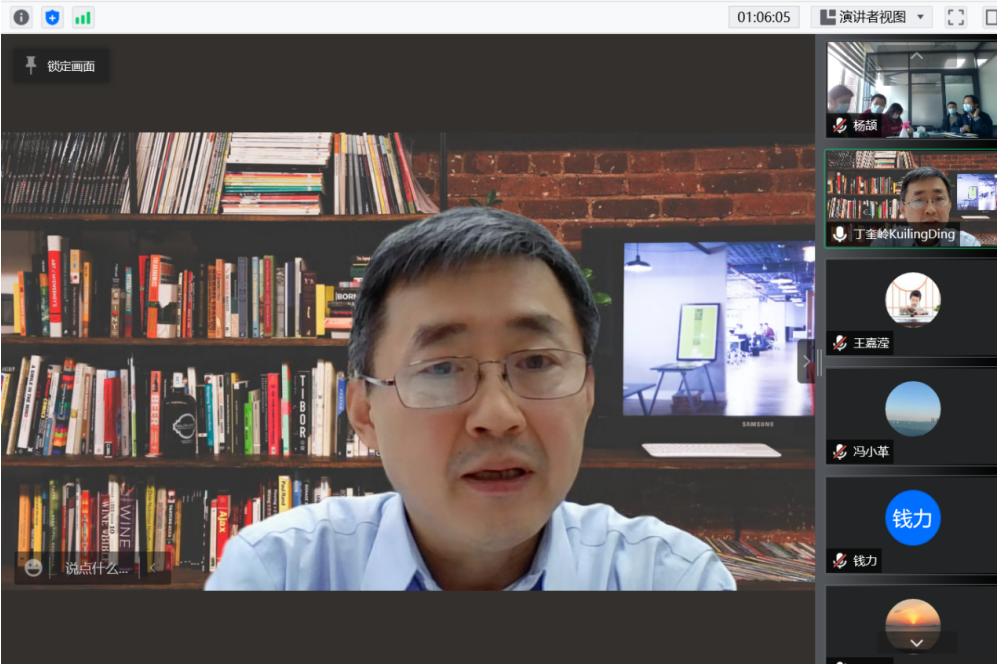Viewport: 998px width, 666px height.
Task: Click the muted microphone icon beside 钱力
Action: (840, 561)
